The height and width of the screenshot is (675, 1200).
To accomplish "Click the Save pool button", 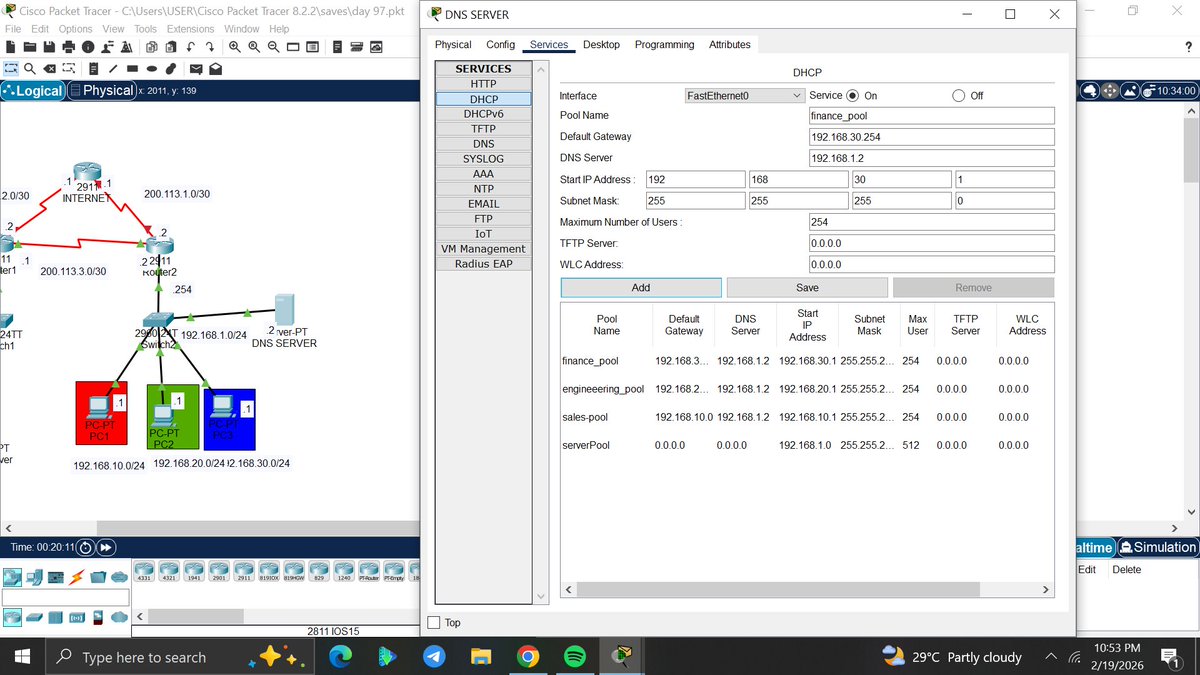I will [x=807, y=288].
